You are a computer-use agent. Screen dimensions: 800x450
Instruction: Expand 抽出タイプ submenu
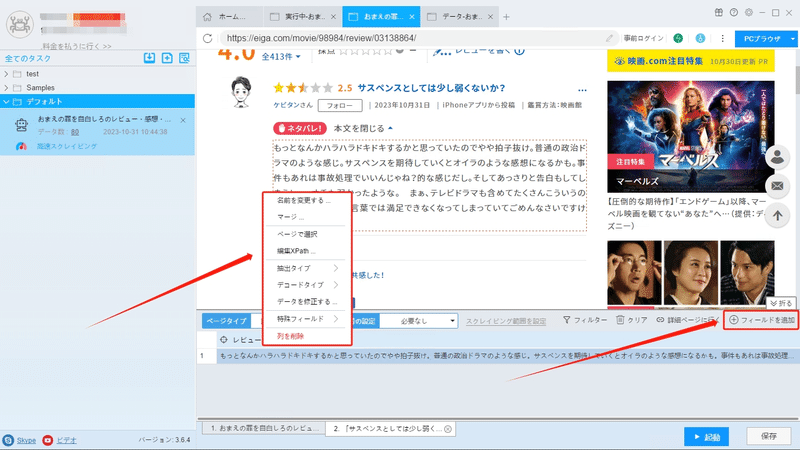[x=307, y=268]
